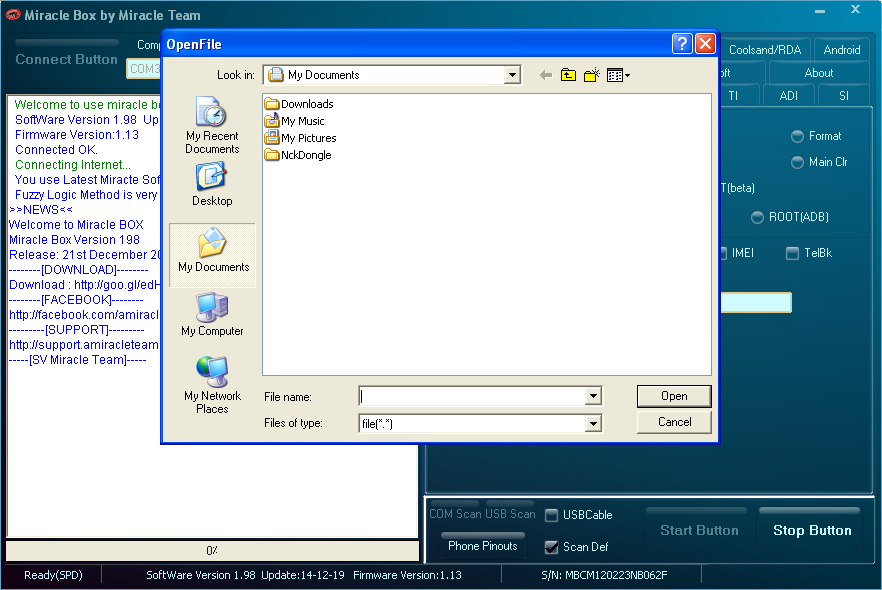The image size is (882, 590).
Task: Click the COM port combo box
Action: point(144,69)
